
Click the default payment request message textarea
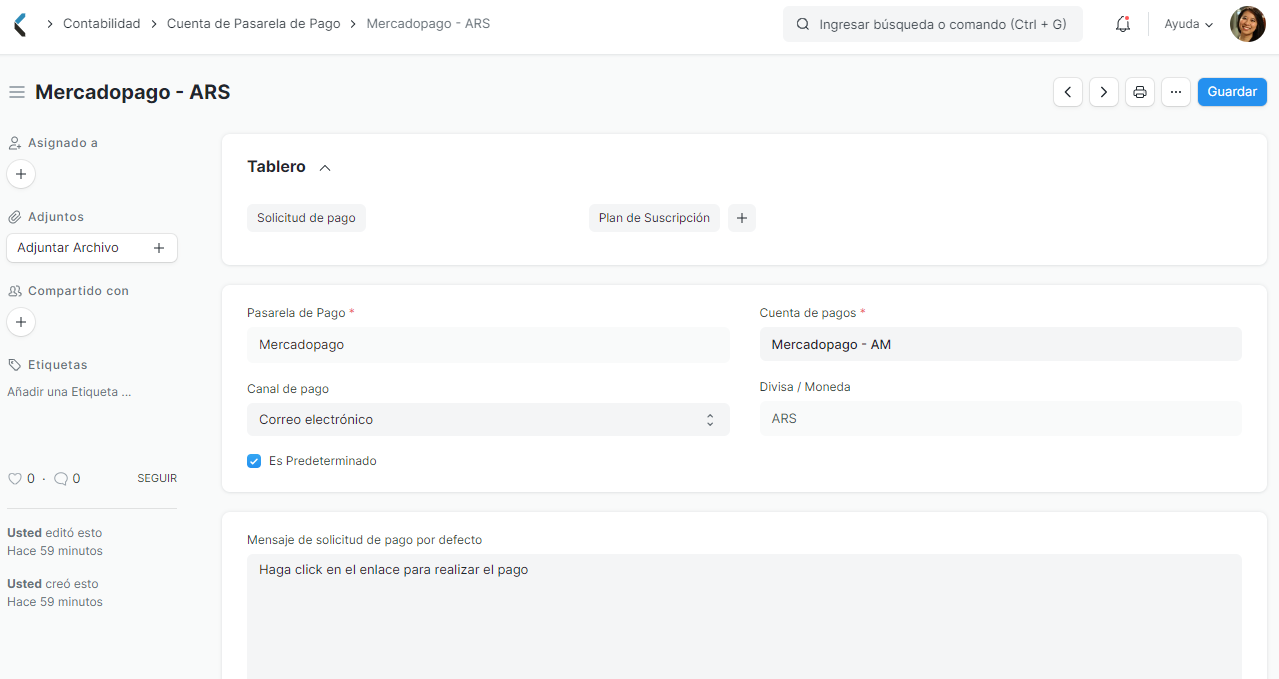pyautogui.click(x=744, y=617)
